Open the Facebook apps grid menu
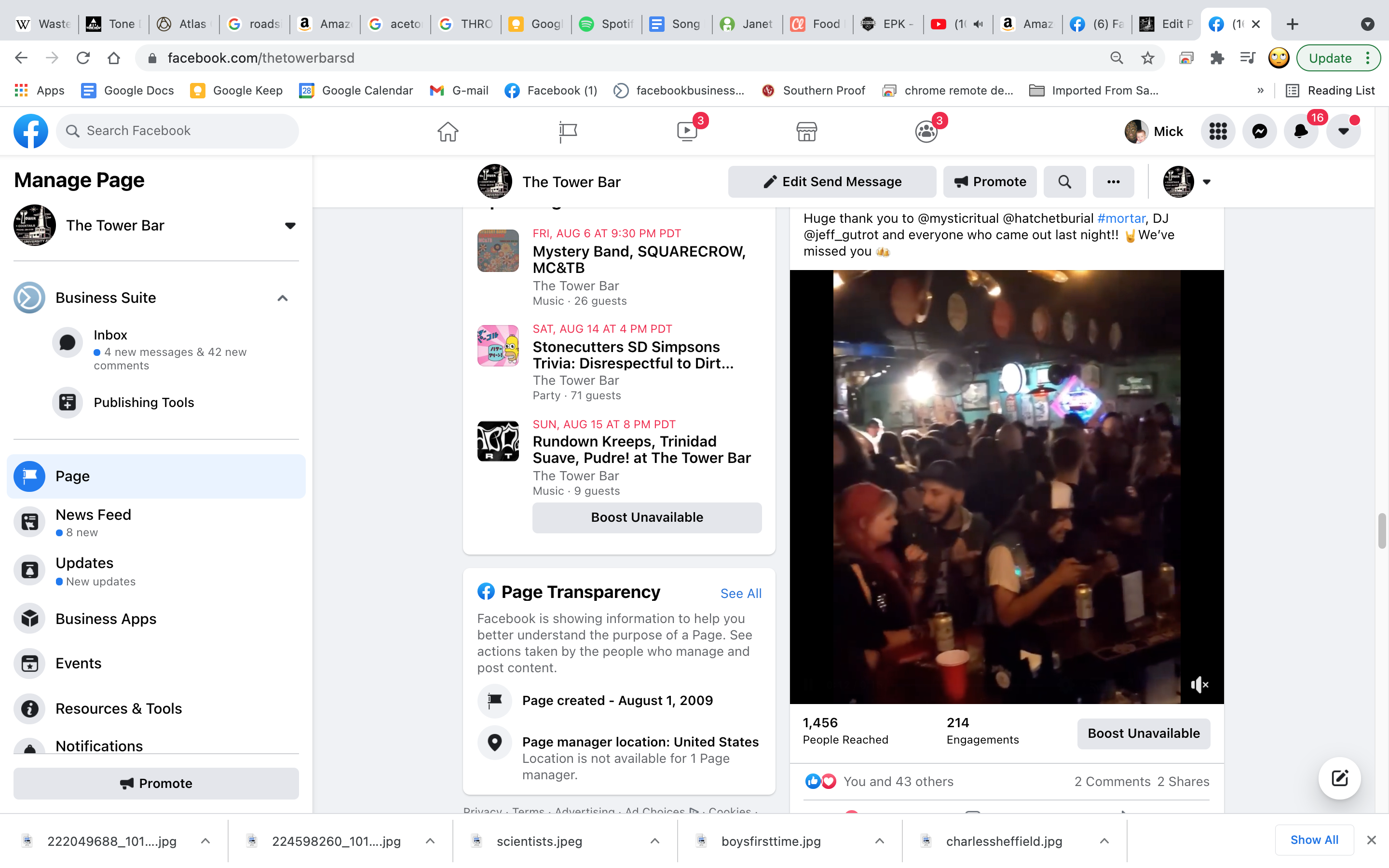The image size is (1389, 868). click(1217, 132)
